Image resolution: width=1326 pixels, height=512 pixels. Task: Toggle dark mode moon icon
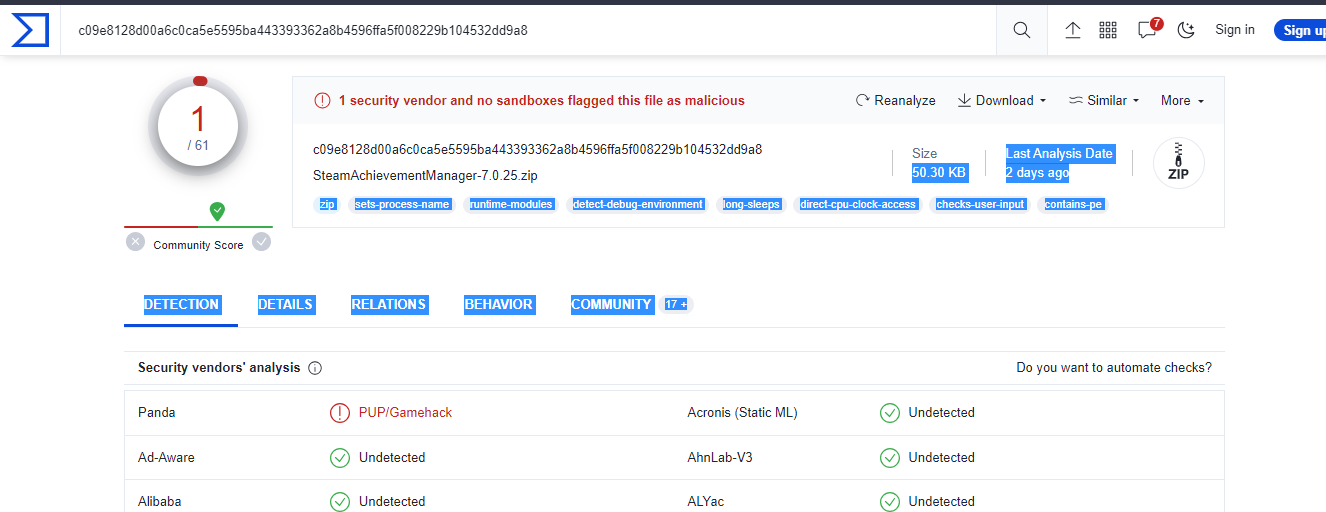1187,30
